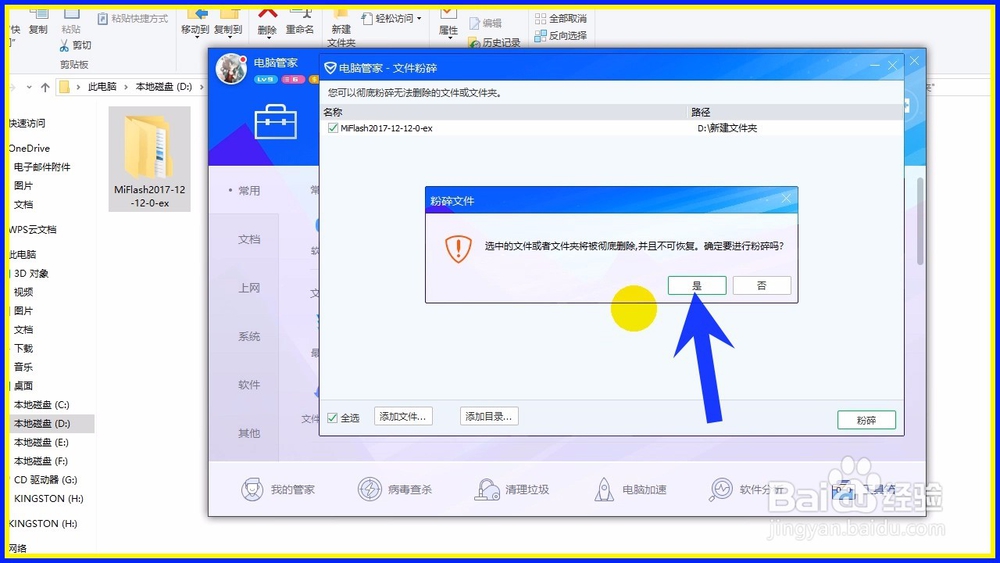Click 本地磁盘 (D:) in the address bar
Image resolution: width=1000 pixels, height=563 pixels.
click(x=164, y=87)
